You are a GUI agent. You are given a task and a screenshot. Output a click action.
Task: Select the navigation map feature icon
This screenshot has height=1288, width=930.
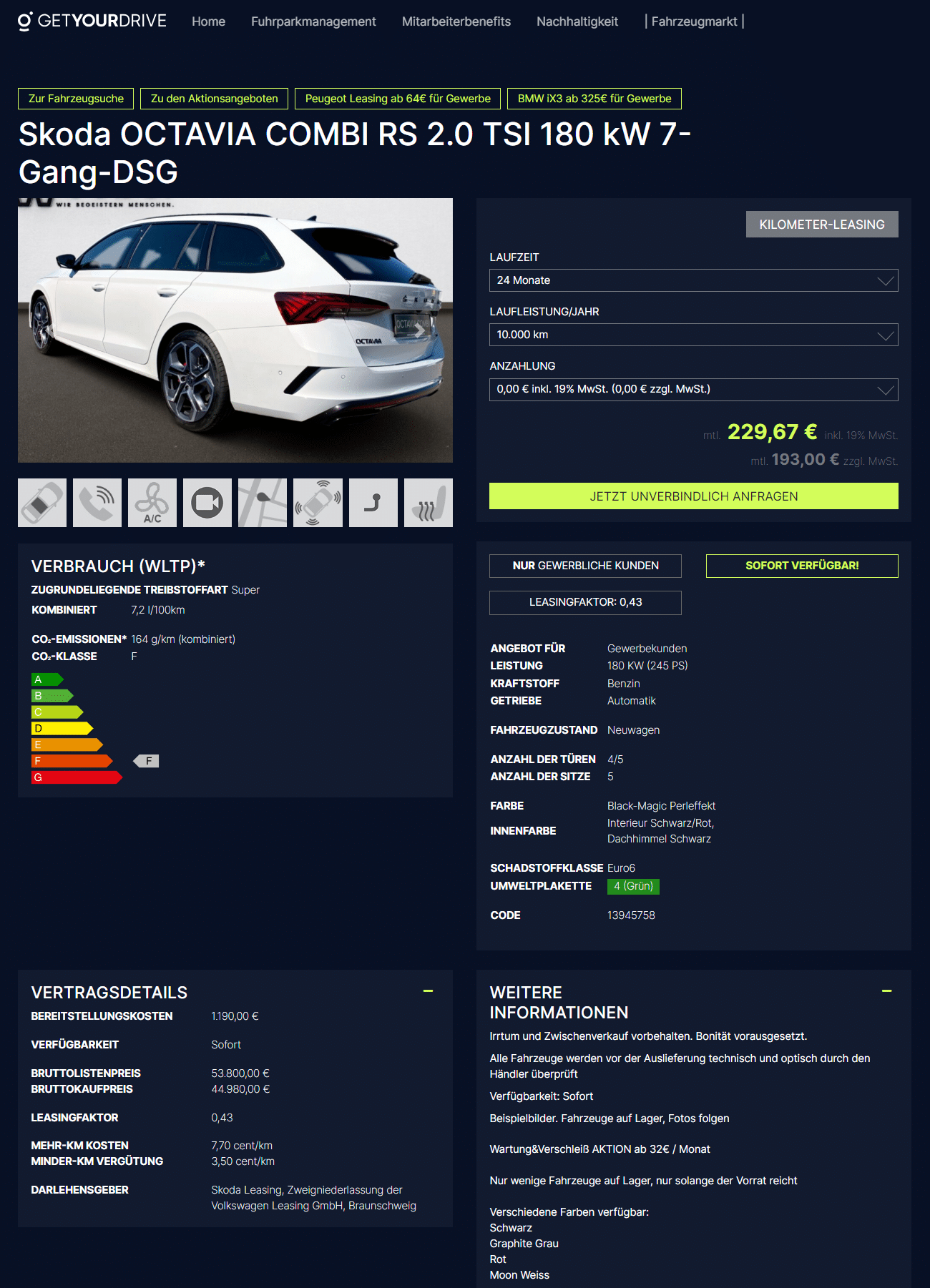pos(263,503)
